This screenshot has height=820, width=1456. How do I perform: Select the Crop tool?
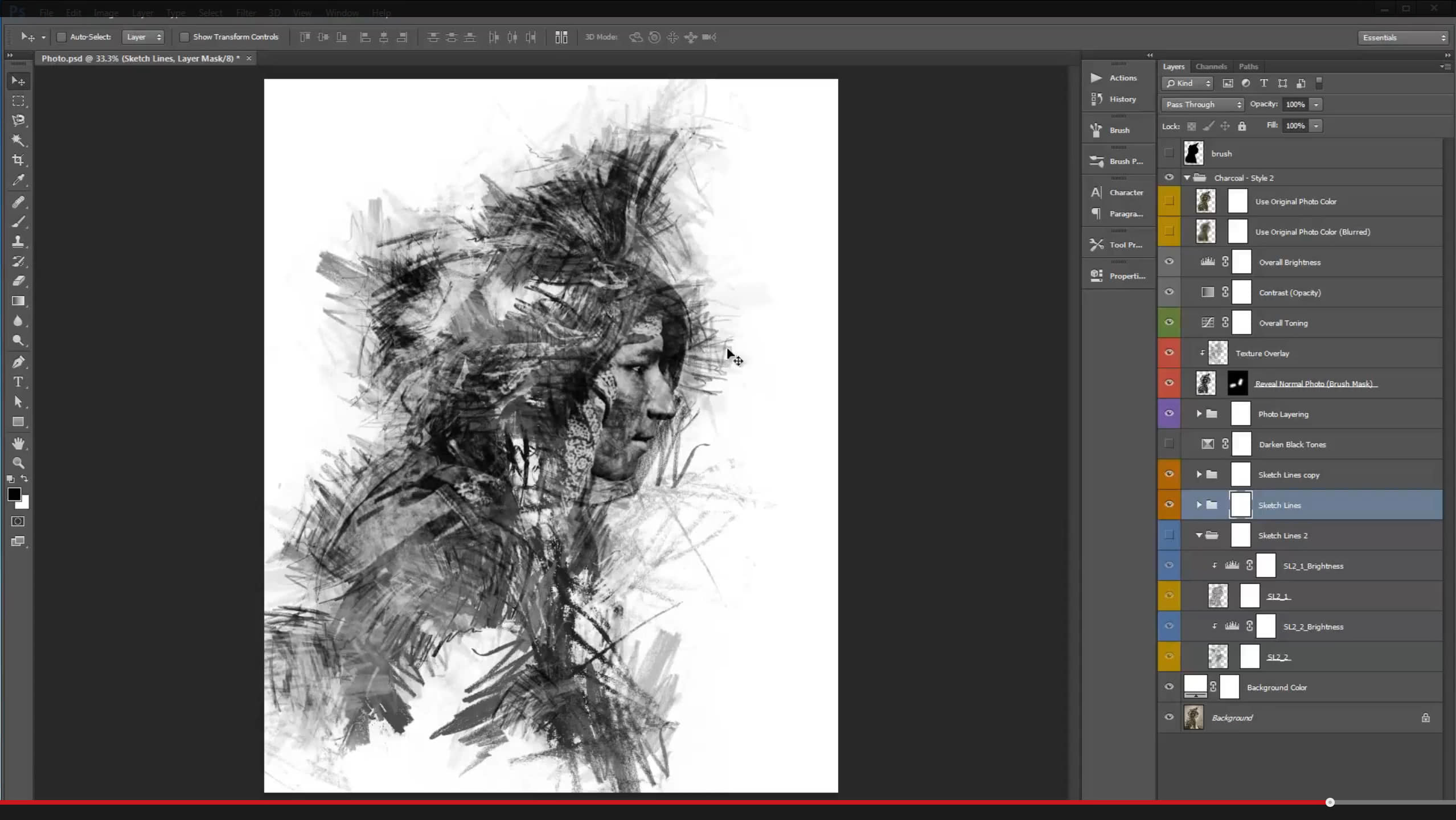pyautogui.click(x=18, y=160)
